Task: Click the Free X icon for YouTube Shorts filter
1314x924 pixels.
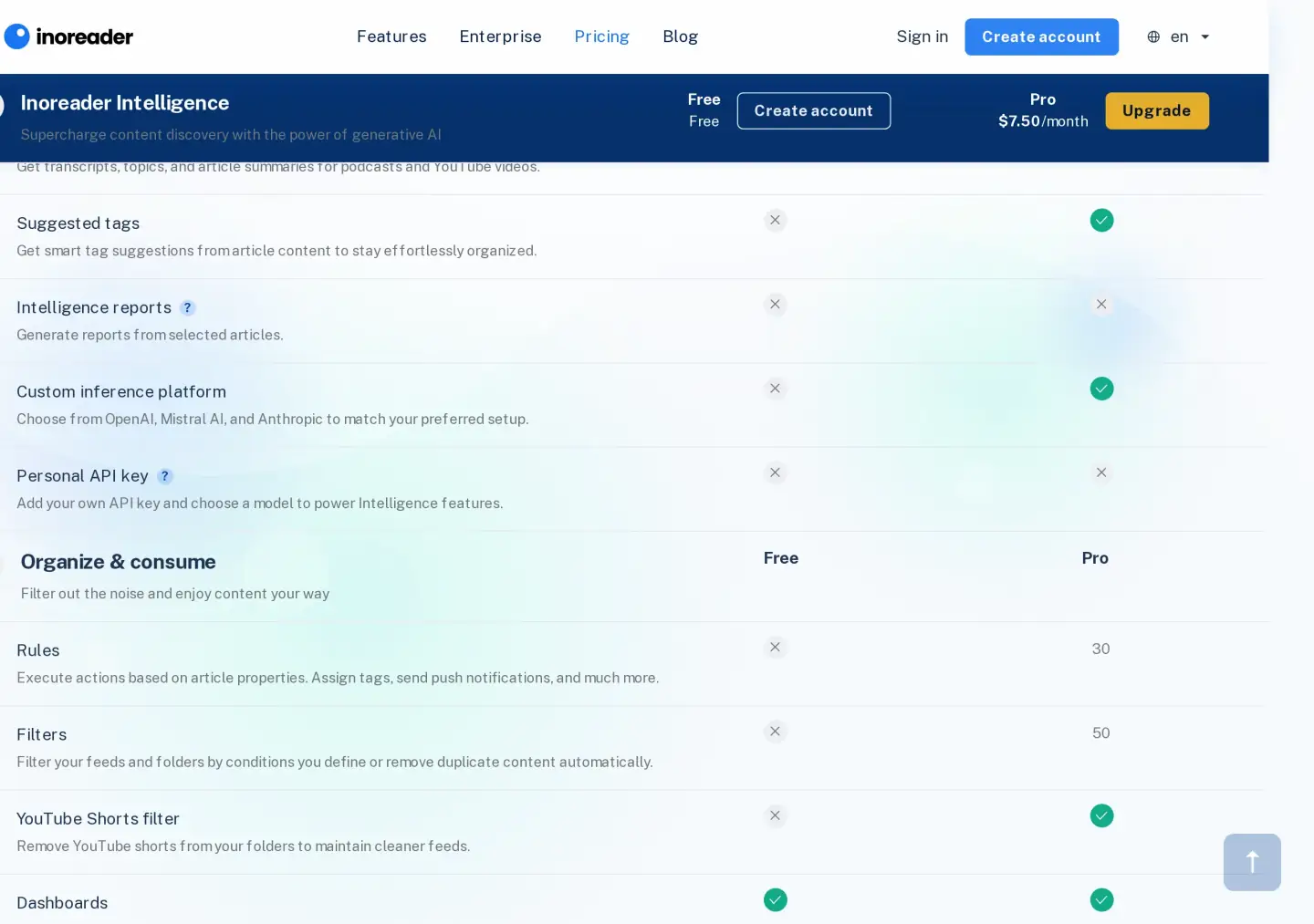Action: (775, 815)
